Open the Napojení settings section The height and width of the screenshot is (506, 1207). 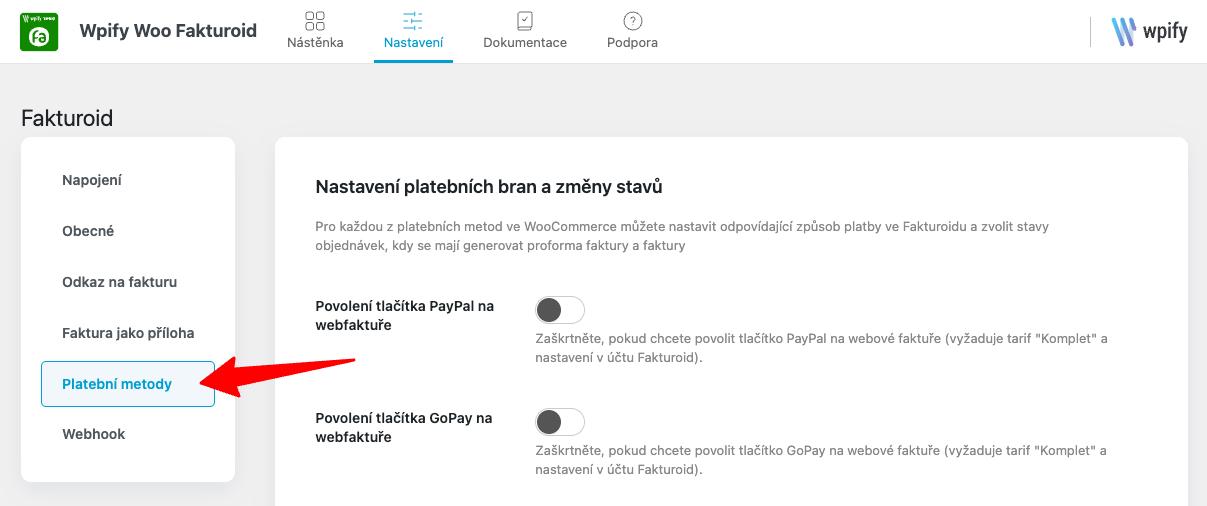[x=92, y=180]
